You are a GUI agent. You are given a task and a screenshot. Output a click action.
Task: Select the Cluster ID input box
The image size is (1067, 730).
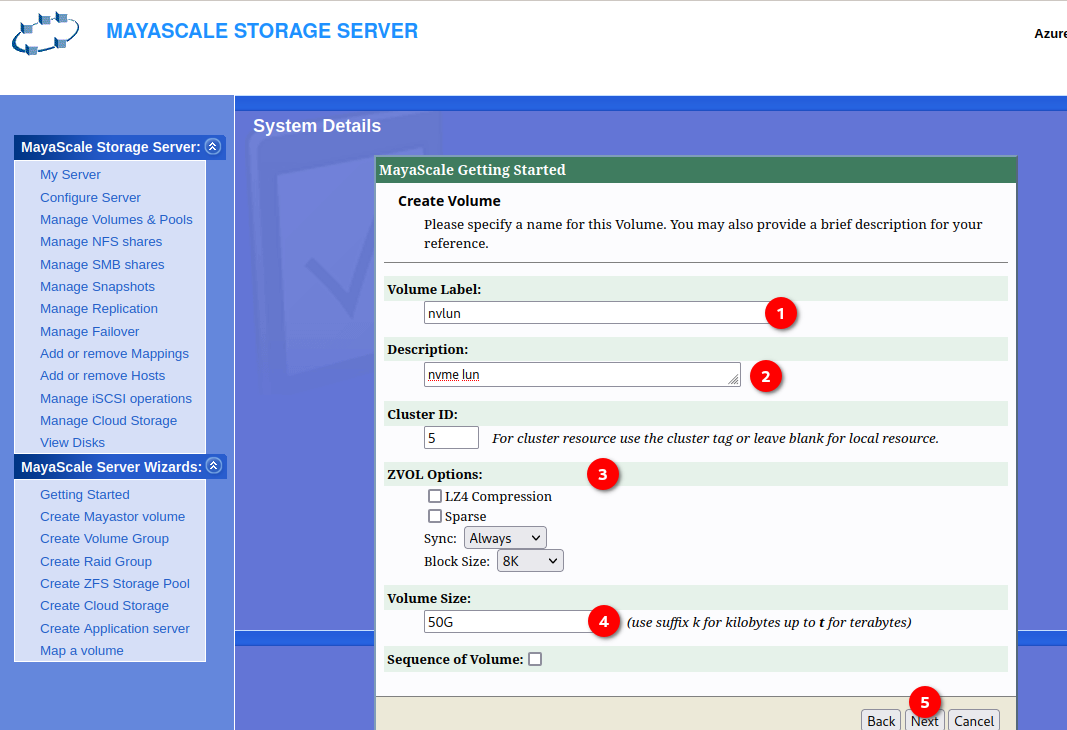pyautogui.click(x=452, y=438)
